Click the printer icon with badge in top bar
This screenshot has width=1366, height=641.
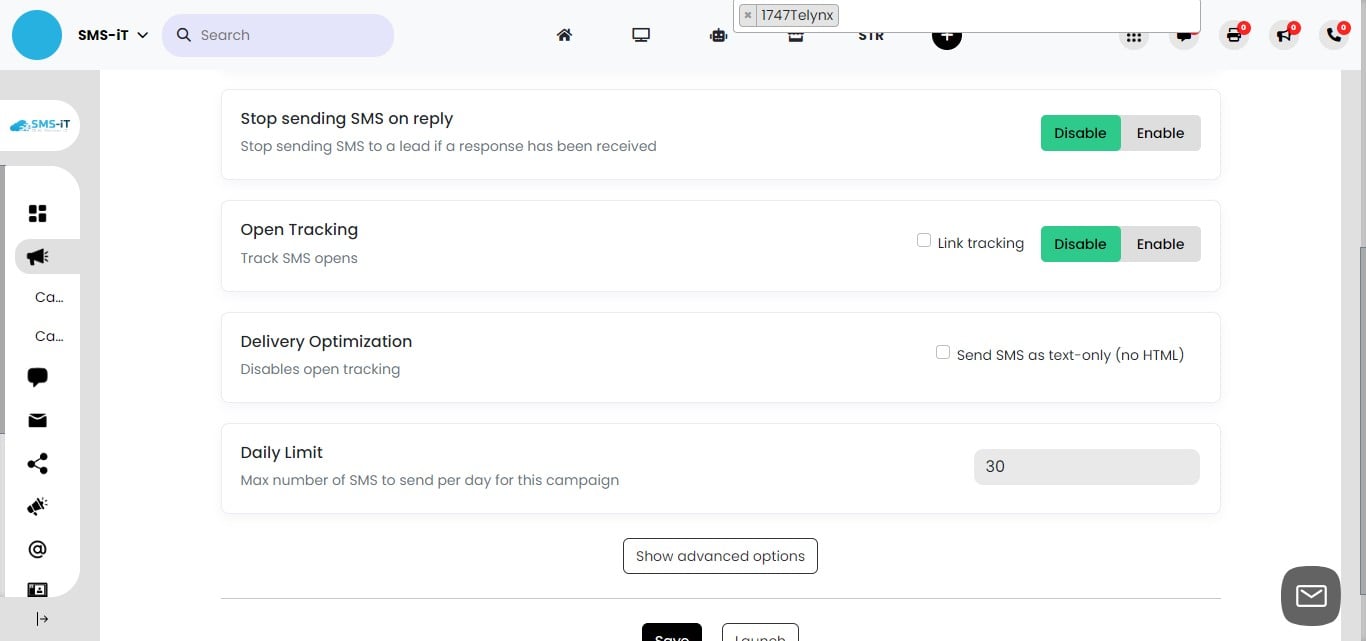coord(1234,35)
